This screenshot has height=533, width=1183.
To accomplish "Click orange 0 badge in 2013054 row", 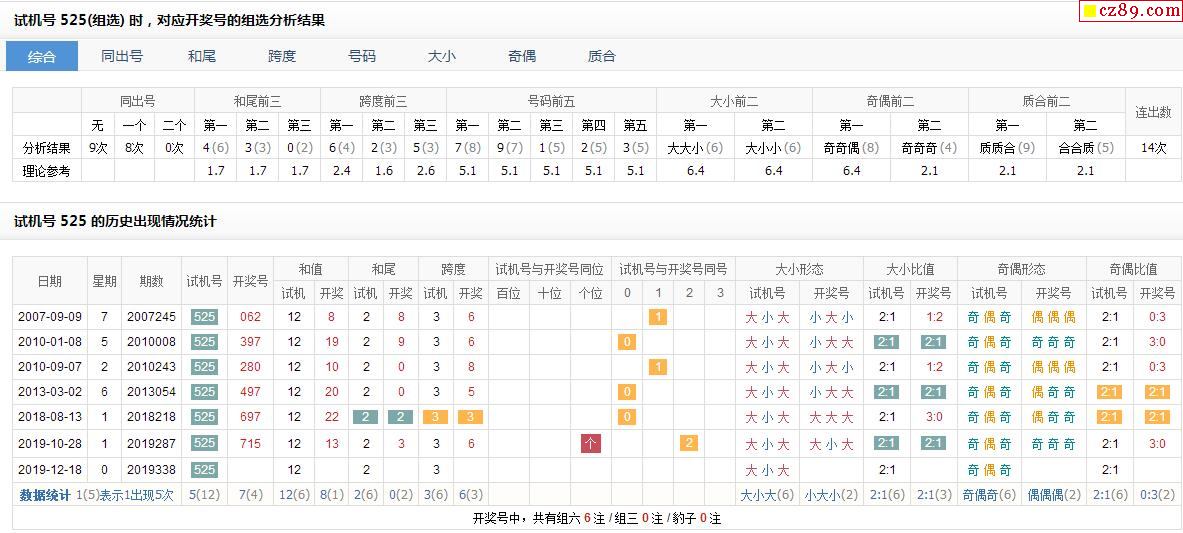I will coord(627,392).
